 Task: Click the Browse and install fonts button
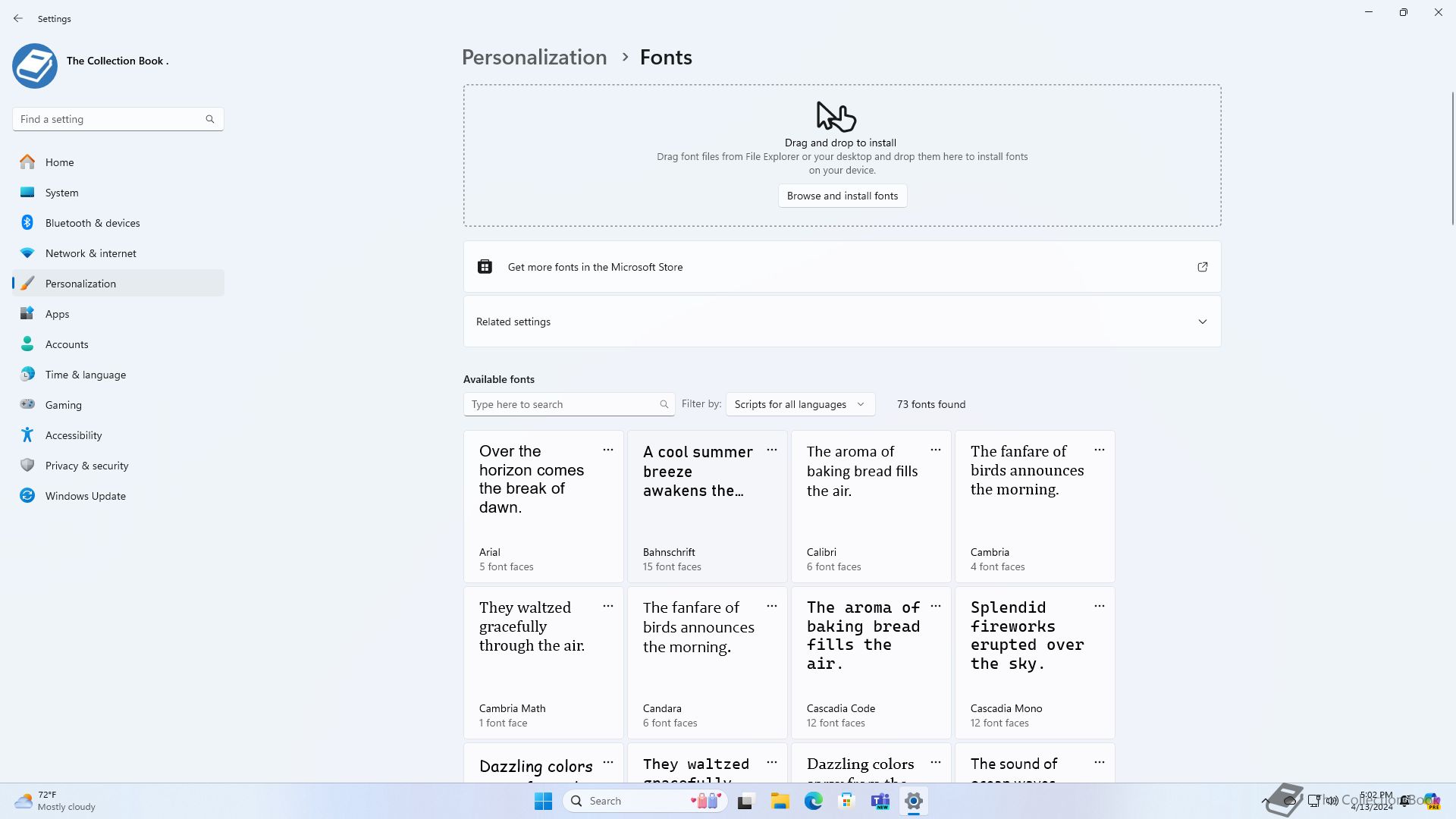842,196
